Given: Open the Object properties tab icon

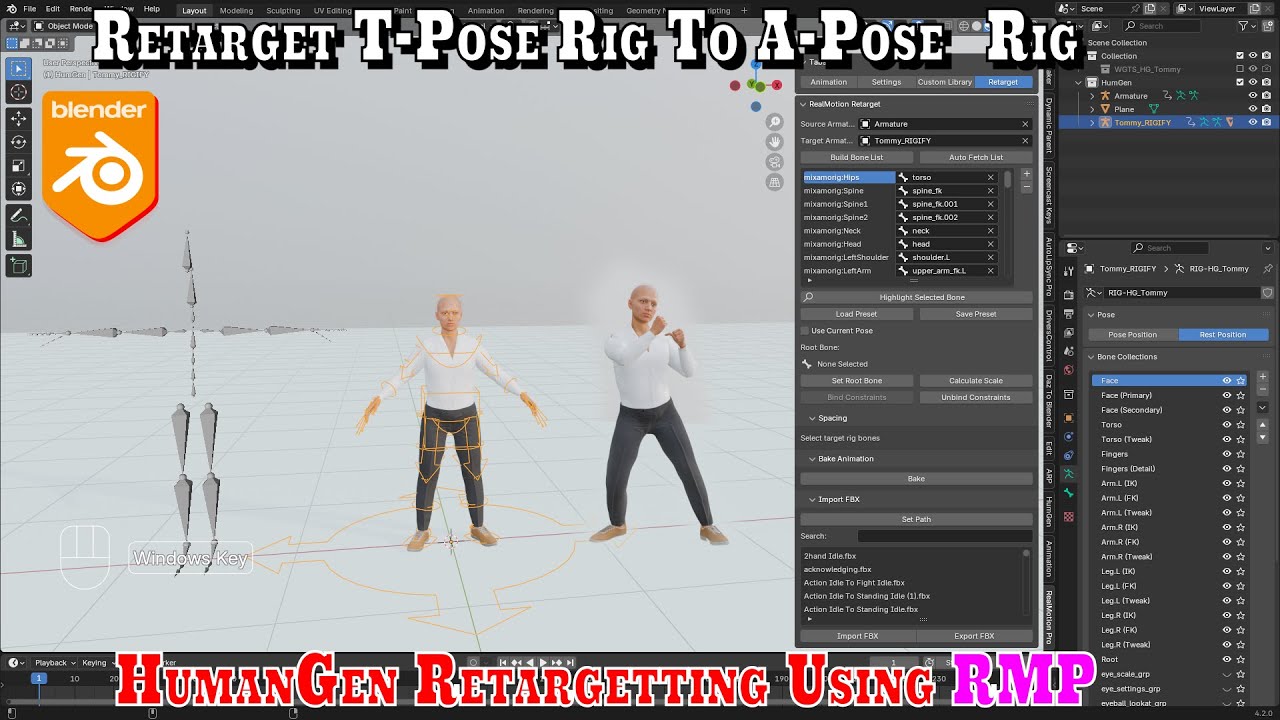Looking at the screenshot, I should click(x=1069, y=417).
